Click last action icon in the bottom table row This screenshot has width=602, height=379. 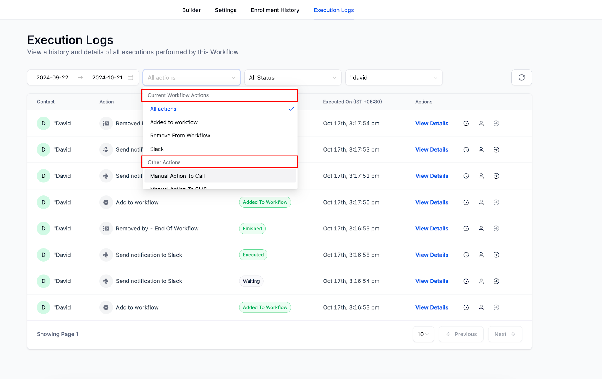pyautogui.click(x=496, y=308)
